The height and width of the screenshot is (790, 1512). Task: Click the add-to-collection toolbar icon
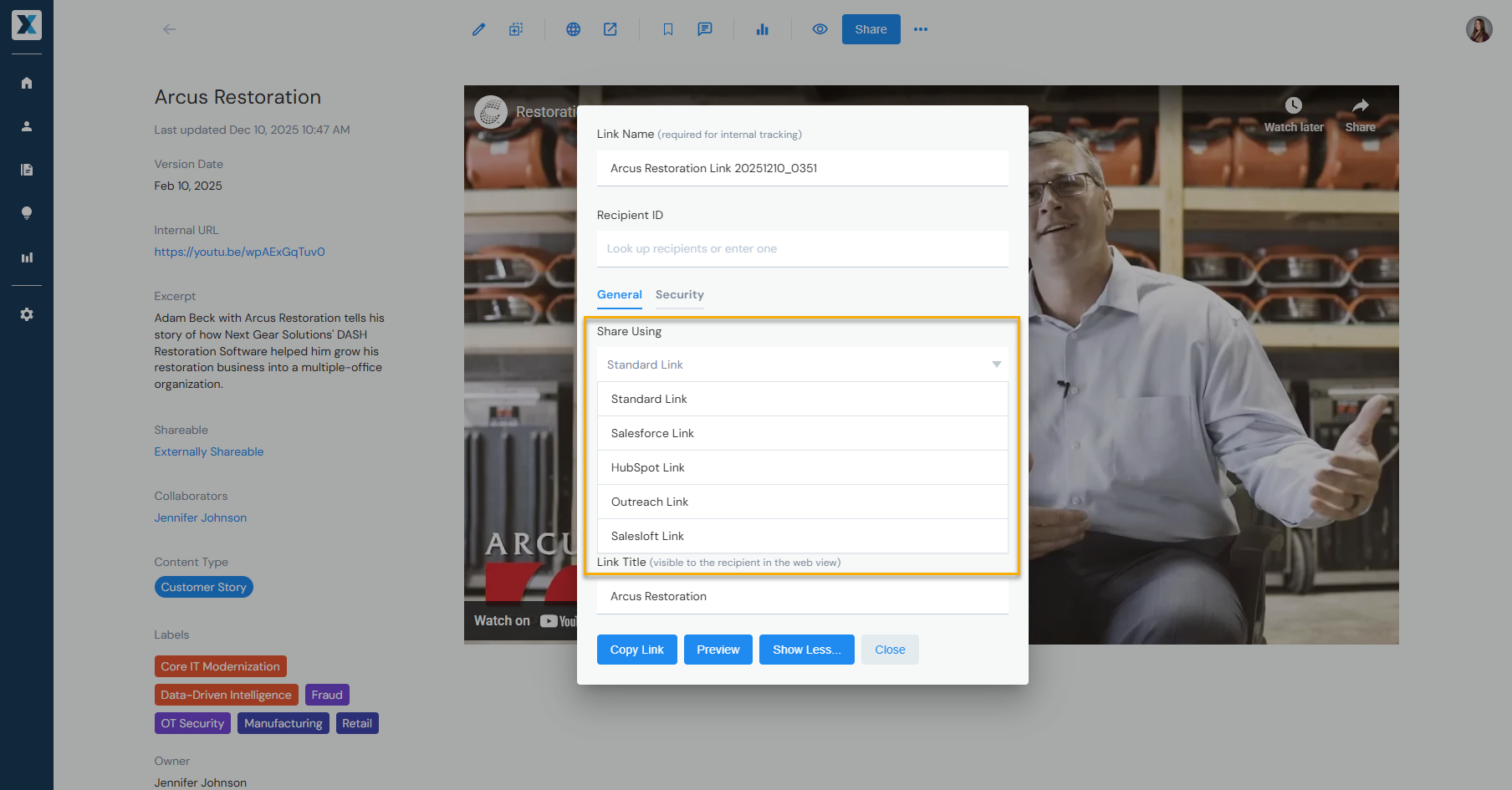click(x=516, y=29)
